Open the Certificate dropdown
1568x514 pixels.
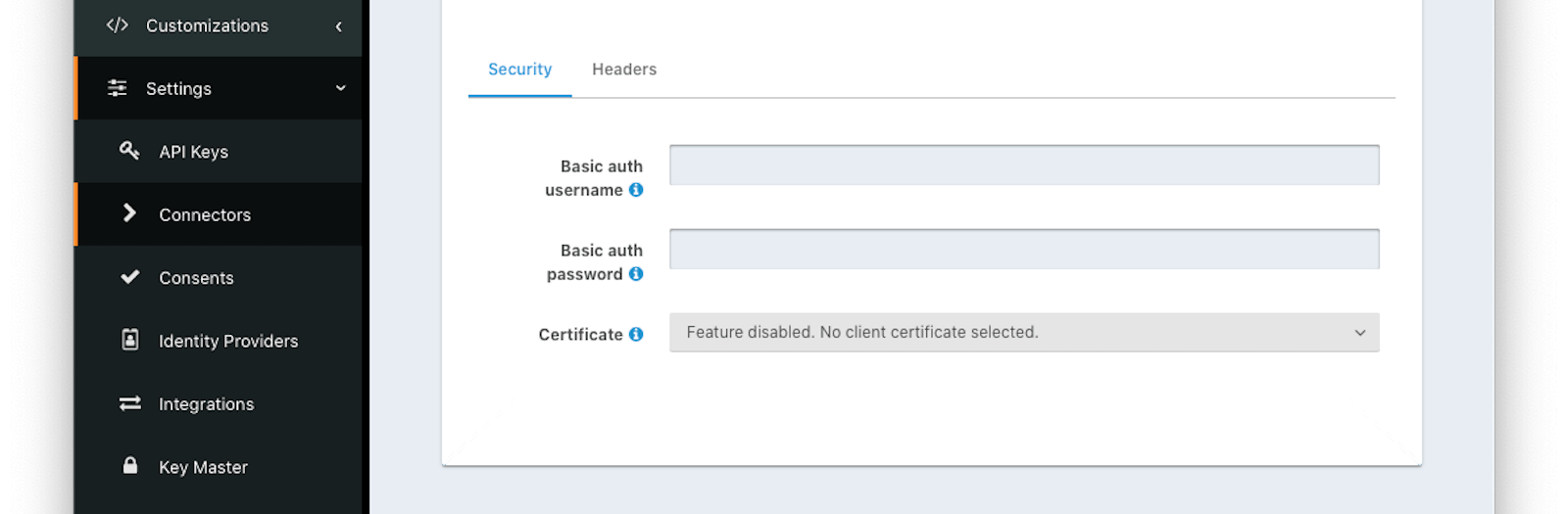click(1024, 333)
